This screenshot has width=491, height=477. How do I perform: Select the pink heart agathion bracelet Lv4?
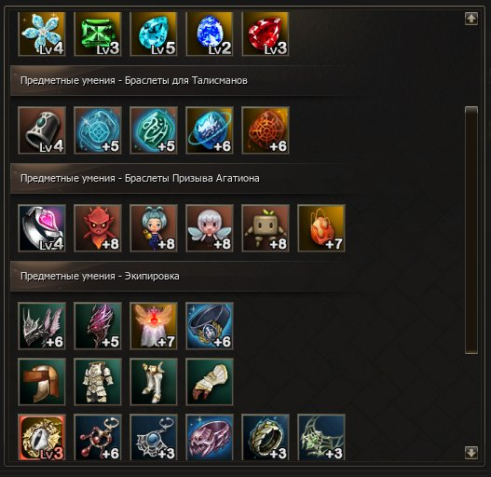42,228
